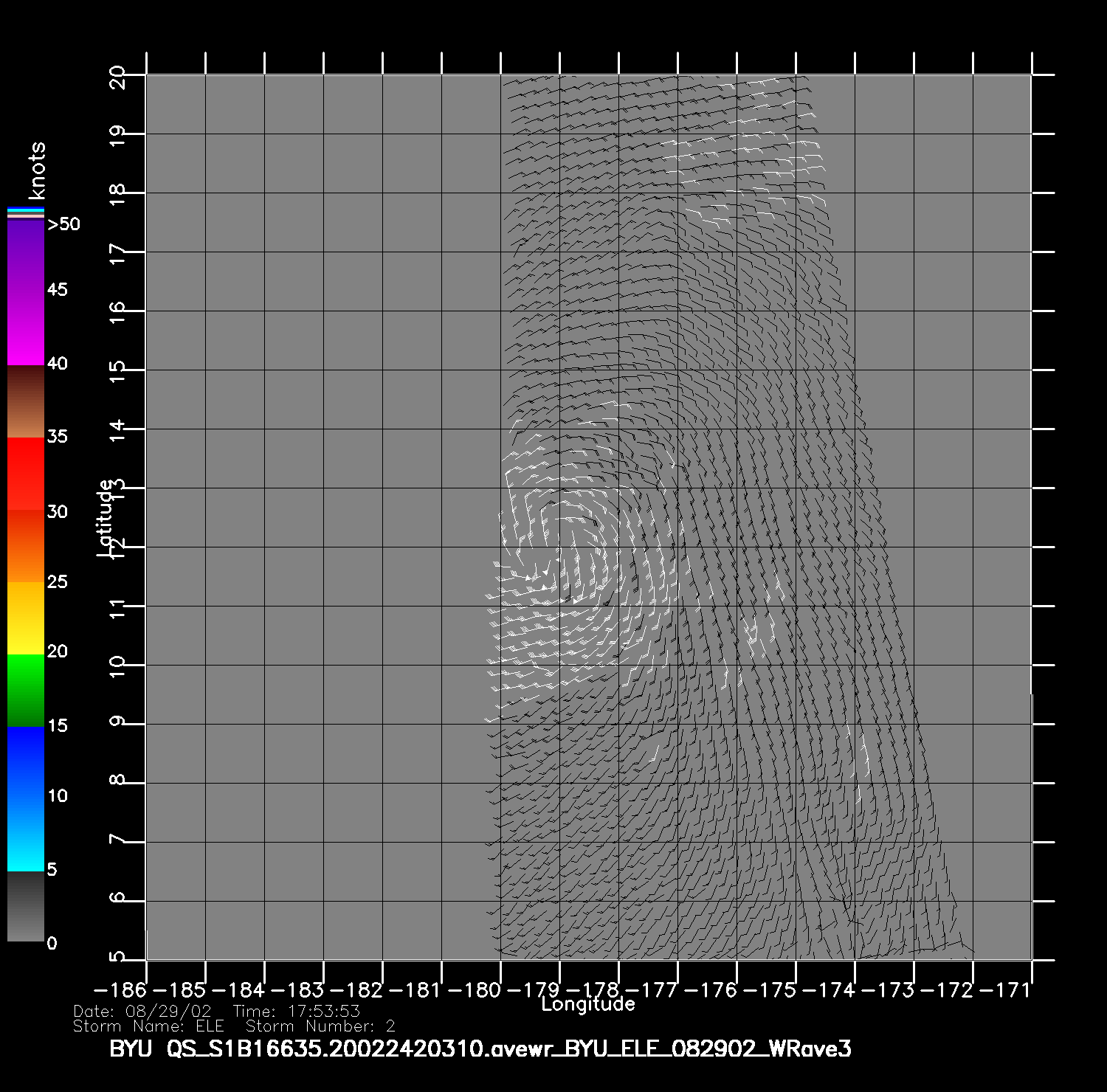
Task: Select the brown 35-40 knots color band
Action: [26, 402]
